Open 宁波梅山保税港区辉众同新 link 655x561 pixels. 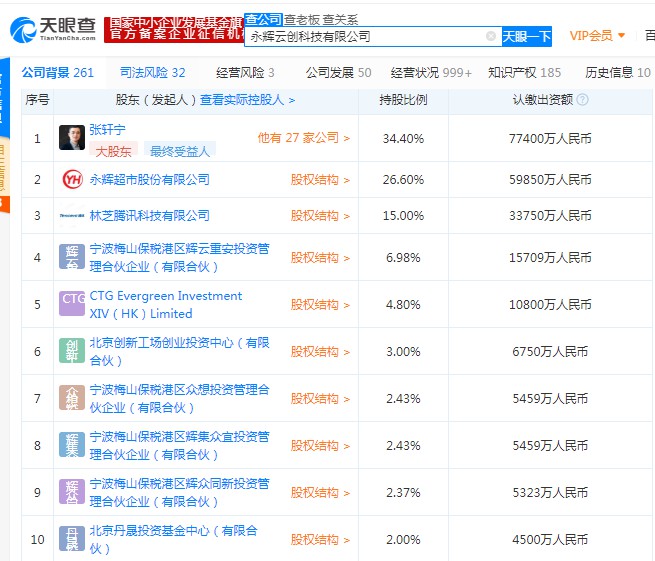pyautogui.click(x=180, y=492)
